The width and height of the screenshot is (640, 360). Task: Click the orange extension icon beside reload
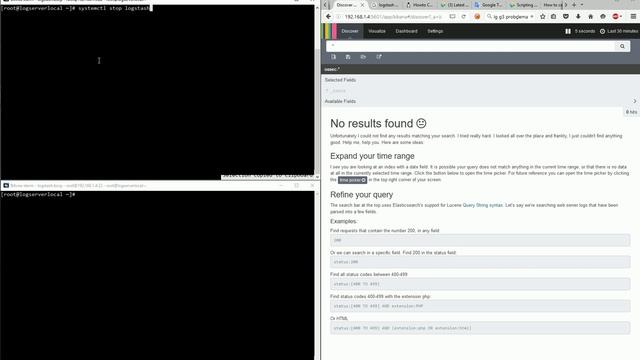point(477,17)
